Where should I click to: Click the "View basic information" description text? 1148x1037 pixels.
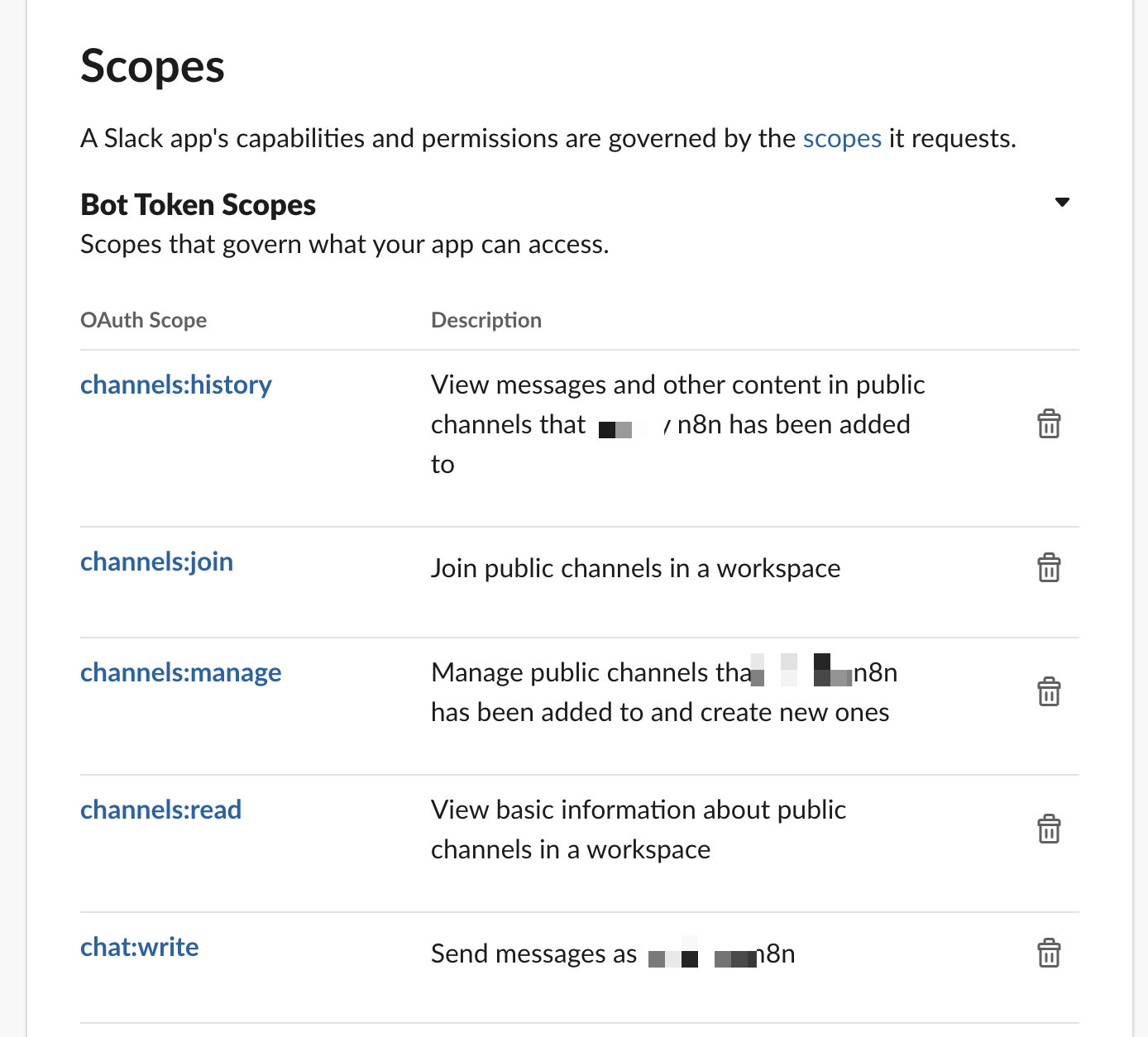pyautogui.click(x=638, y=810)
